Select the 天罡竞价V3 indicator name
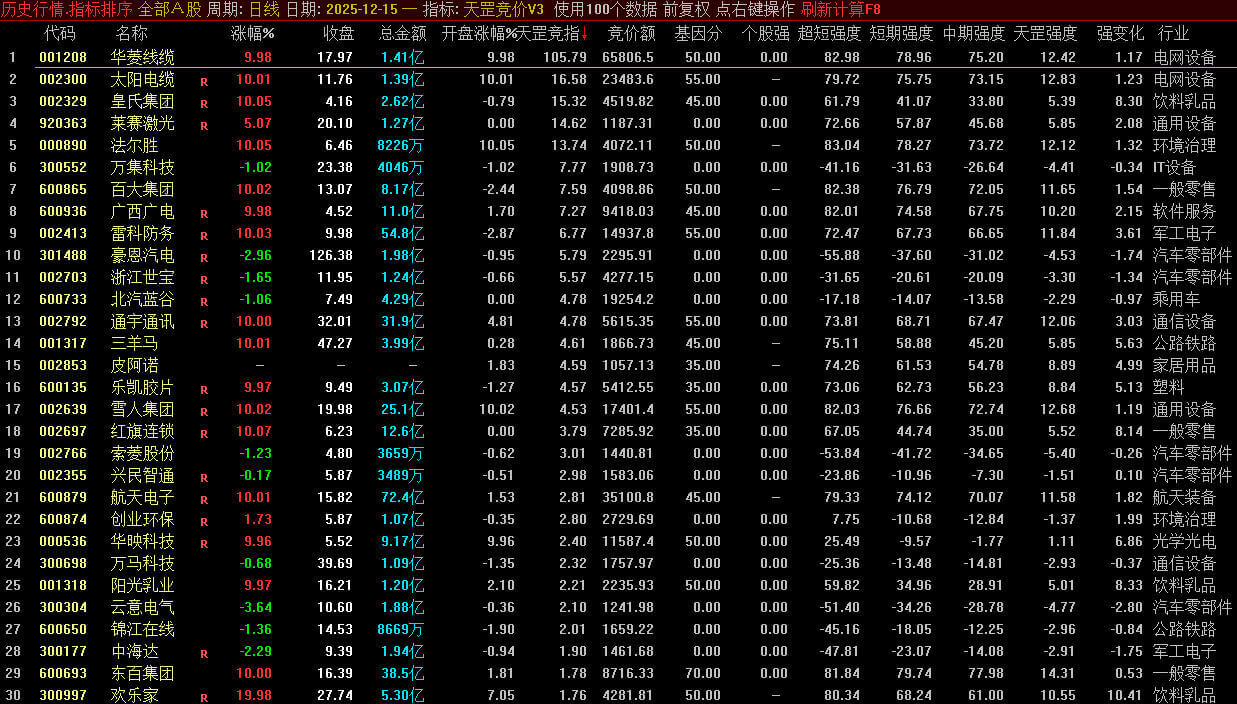Viewport: 1237px width, 704px height. [x=511, y=9]
